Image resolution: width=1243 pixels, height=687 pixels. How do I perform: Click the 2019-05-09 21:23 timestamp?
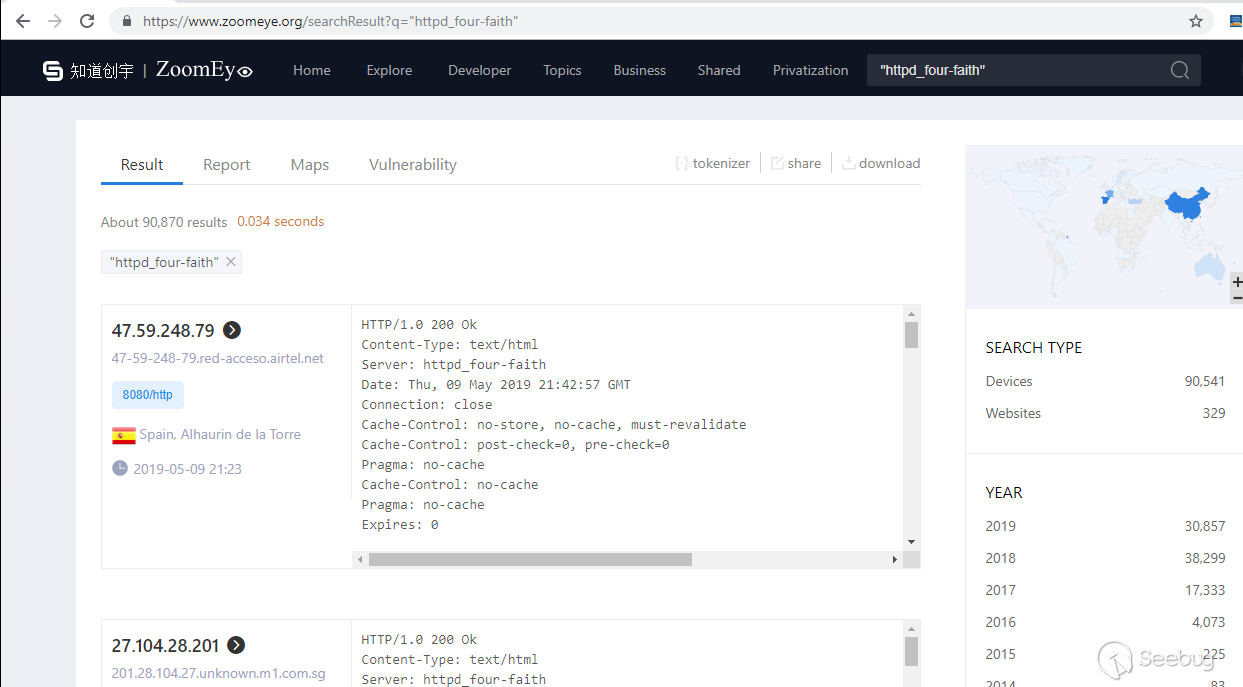coord(187,469)
